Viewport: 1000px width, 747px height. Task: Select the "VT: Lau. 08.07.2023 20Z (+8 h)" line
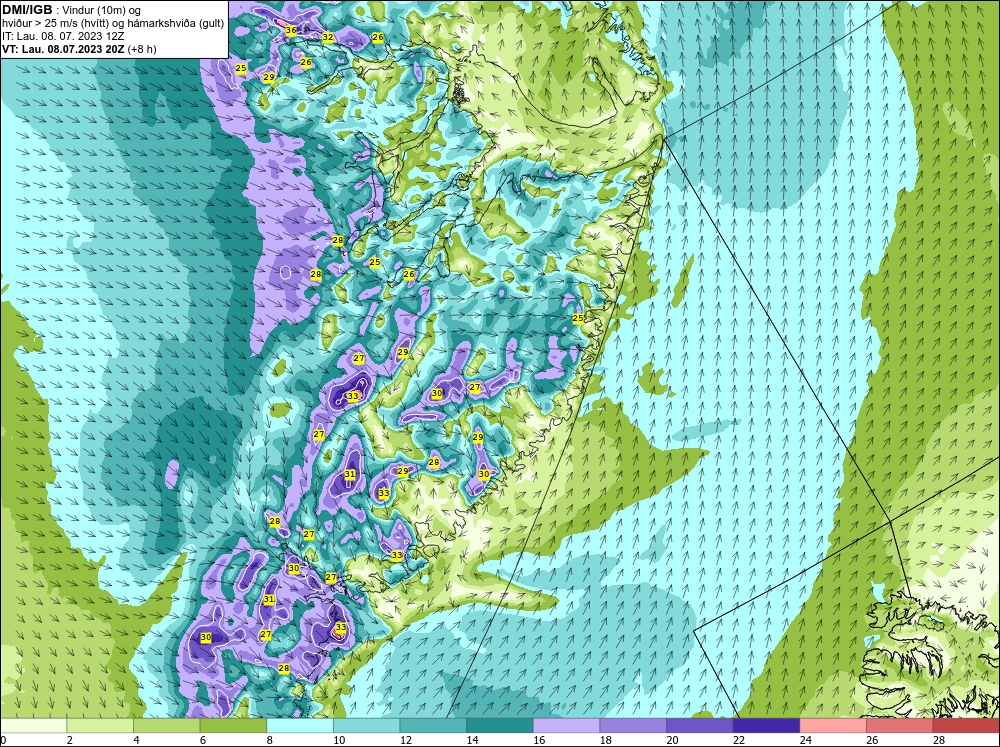click(x=79, y=48)
